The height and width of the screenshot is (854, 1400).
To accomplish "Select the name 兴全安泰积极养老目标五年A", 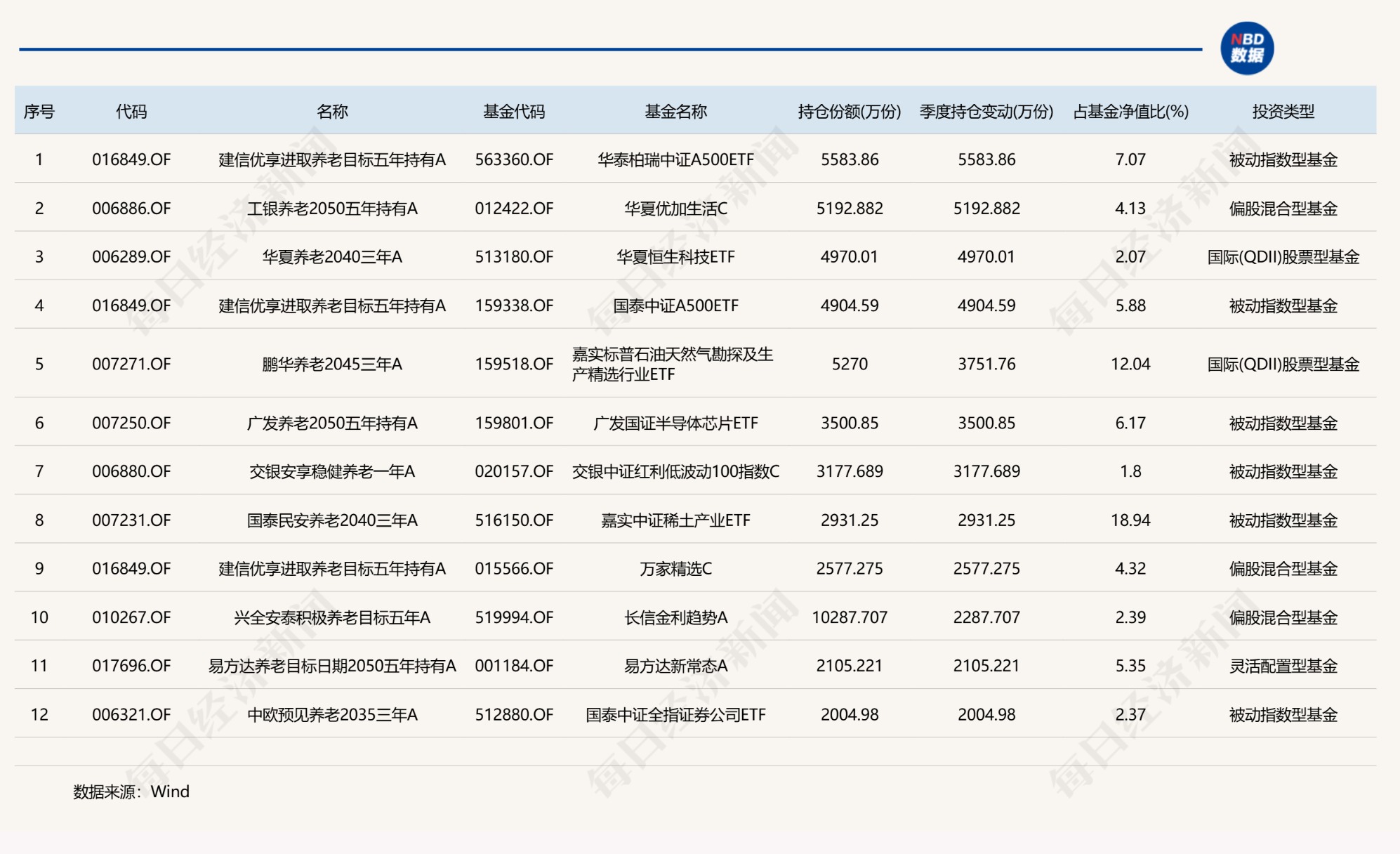I will tap(332, 617).
